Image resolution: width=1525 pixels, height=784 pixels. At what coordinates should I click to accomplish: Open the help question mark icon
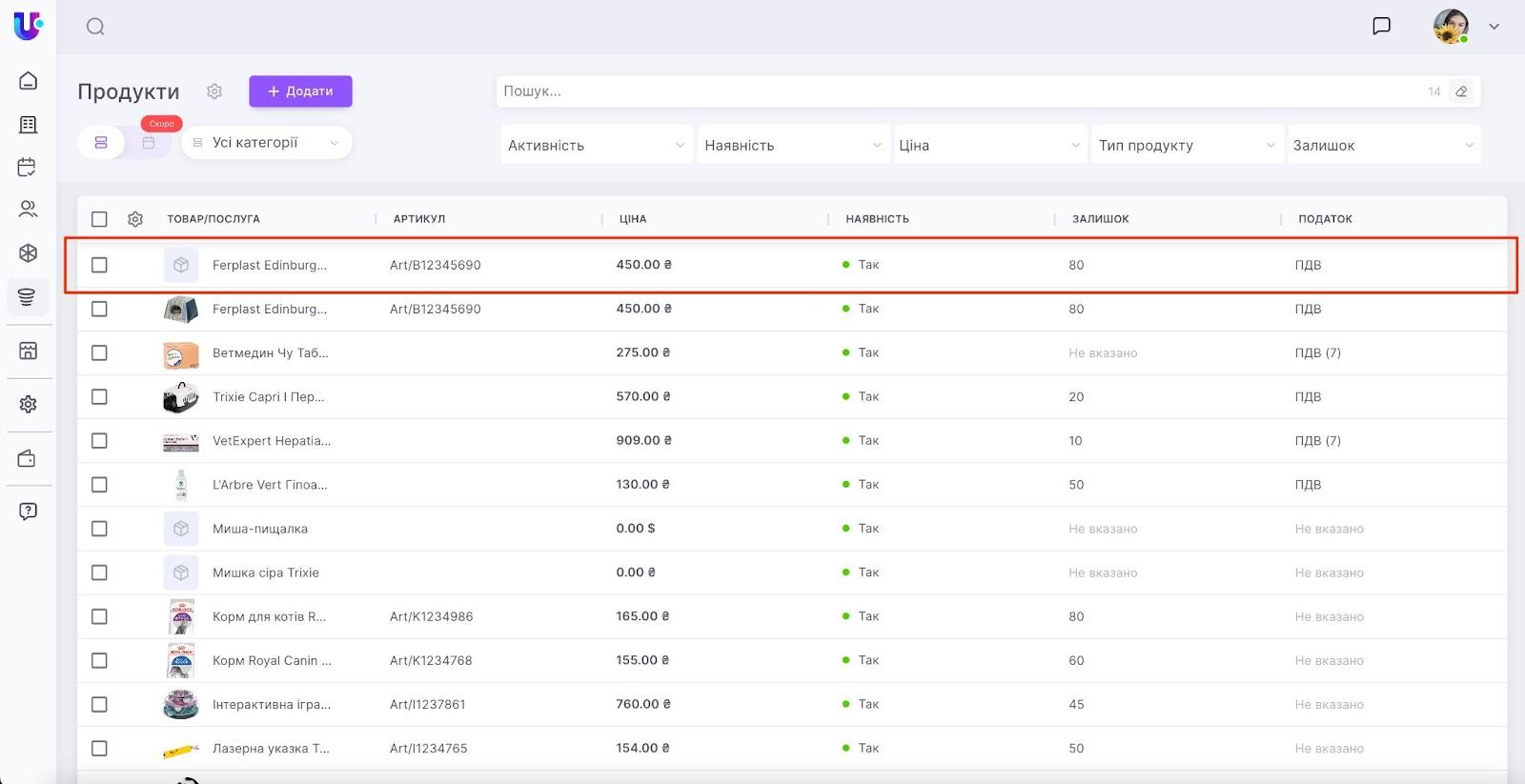pos(28,512)
